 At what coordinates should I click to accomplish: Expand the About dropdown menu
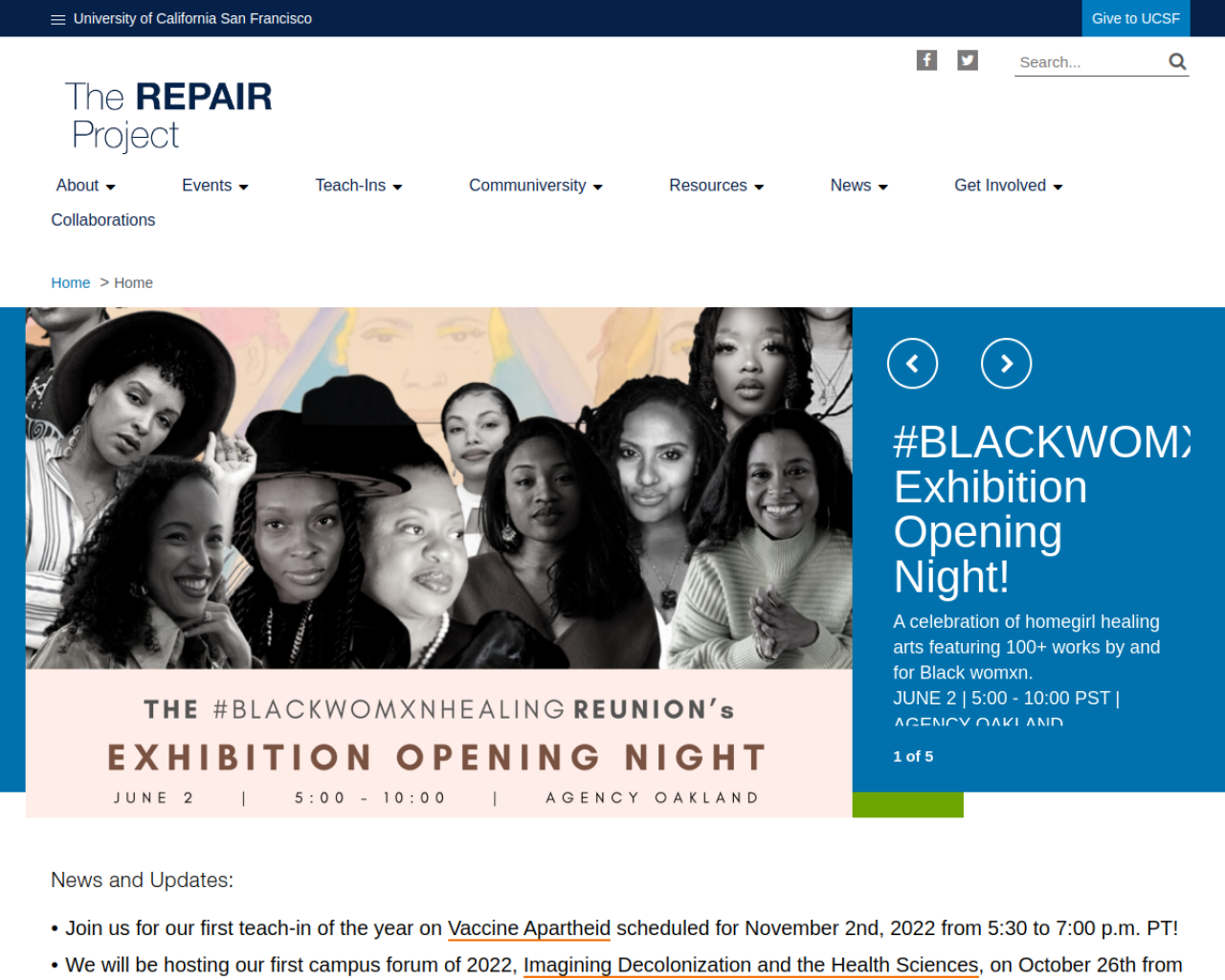[x=85, y=186]
